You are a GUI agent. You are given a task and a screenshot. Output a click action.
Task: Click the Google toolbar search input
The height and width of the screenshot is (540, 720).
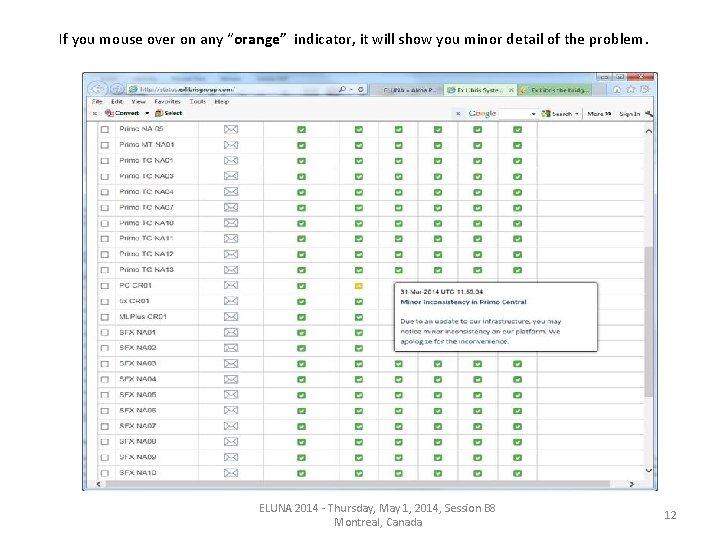coord(514,113)
